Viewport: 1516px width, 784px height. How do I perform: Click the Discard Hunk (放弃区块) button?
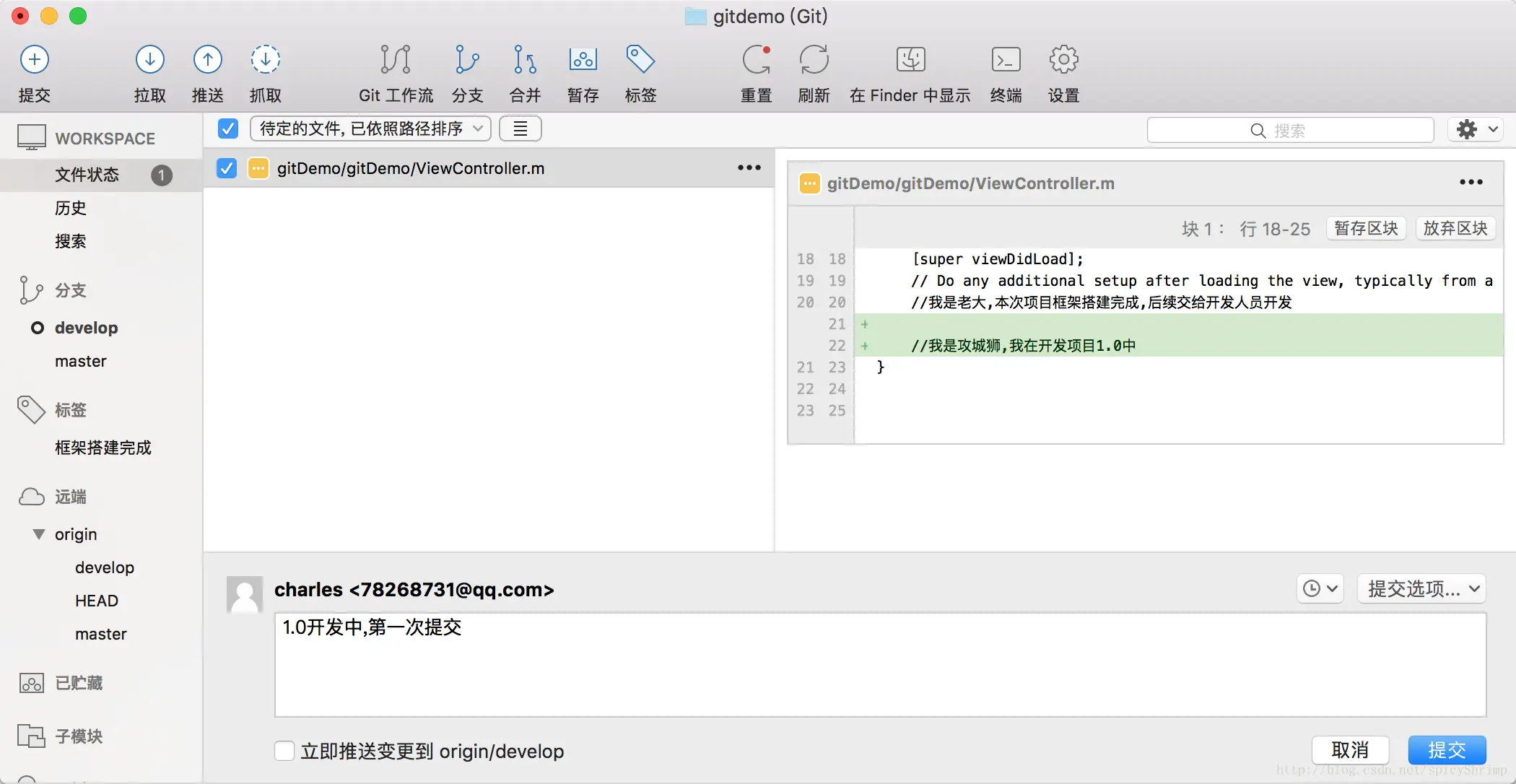click(x=1455, y=228)
